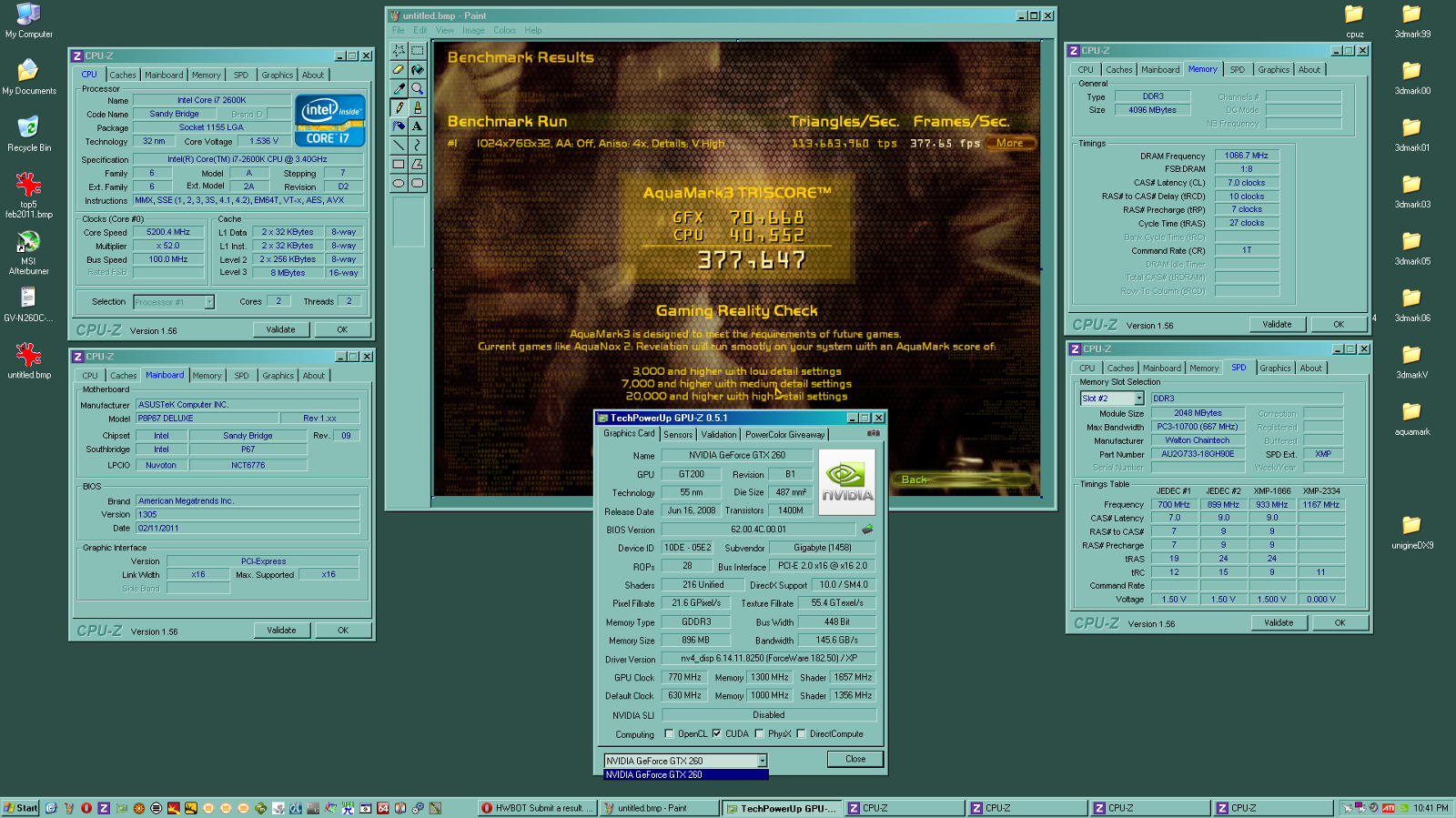Select the Text tool in Paint
The width and height of the screenshot is (1456, 818).
[x=417, y=126]
